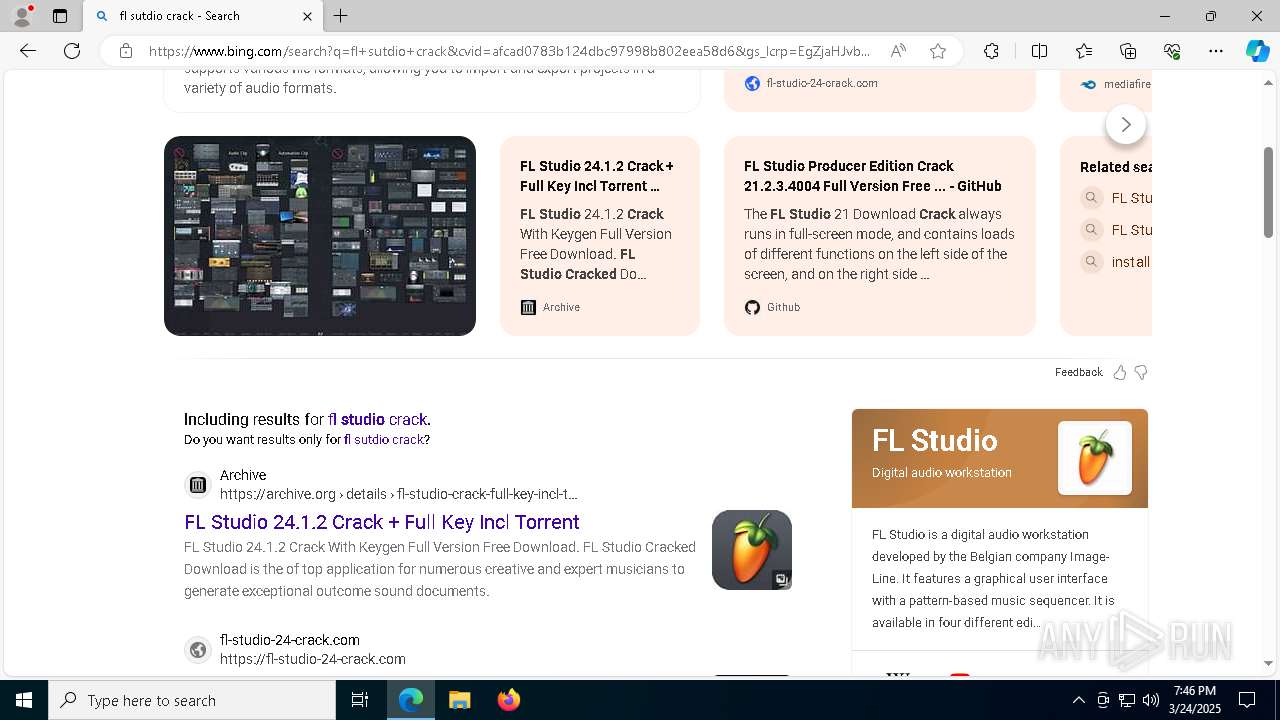Open a new tab
This screenshot has width=1280, height=720.
(x=340, y=16)
